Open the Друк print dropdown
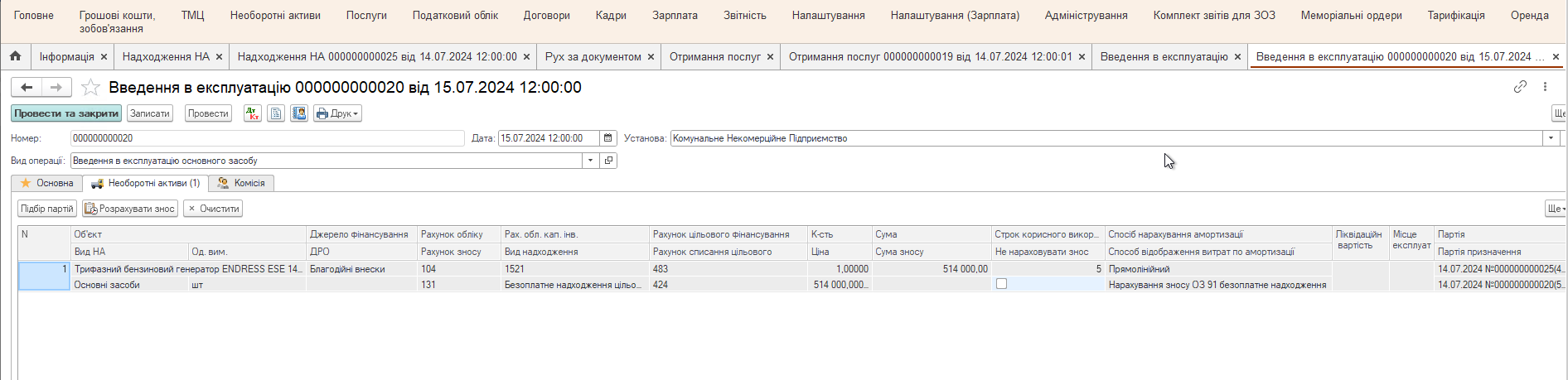The image size is (1568, 380). point(337,113)
